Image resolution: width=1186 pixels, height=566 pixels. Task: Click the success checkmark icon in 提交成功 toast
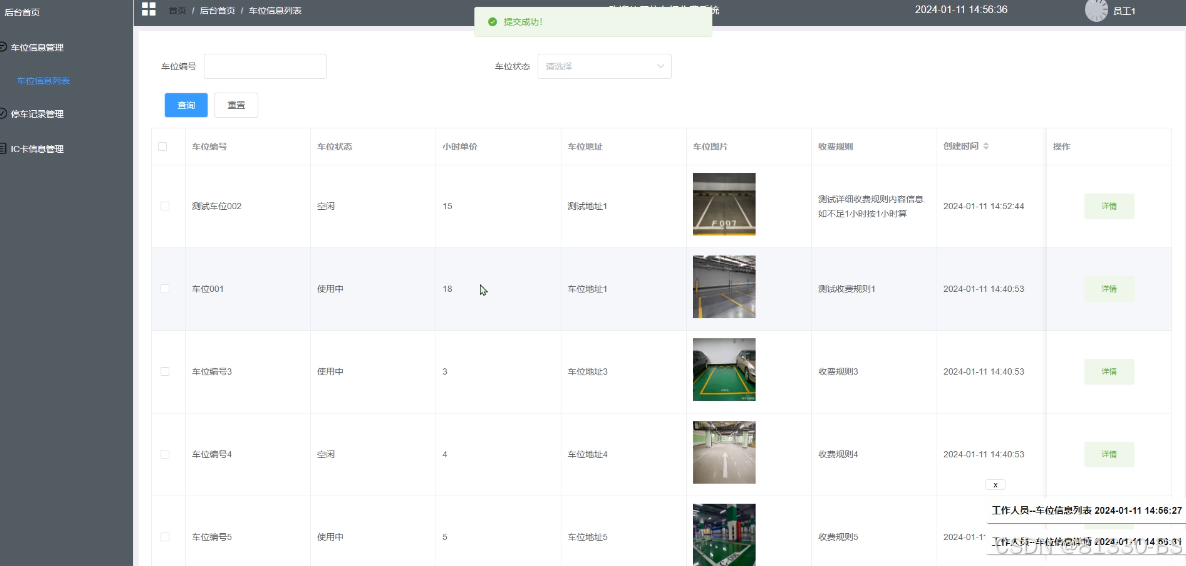coord(492,22)
